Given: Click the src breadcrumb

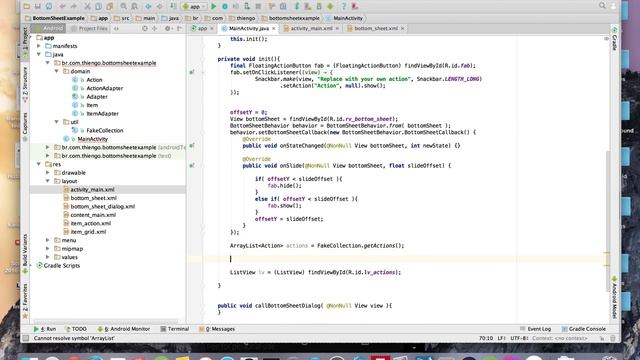Looking at the screenshot, I should point(122,18).
